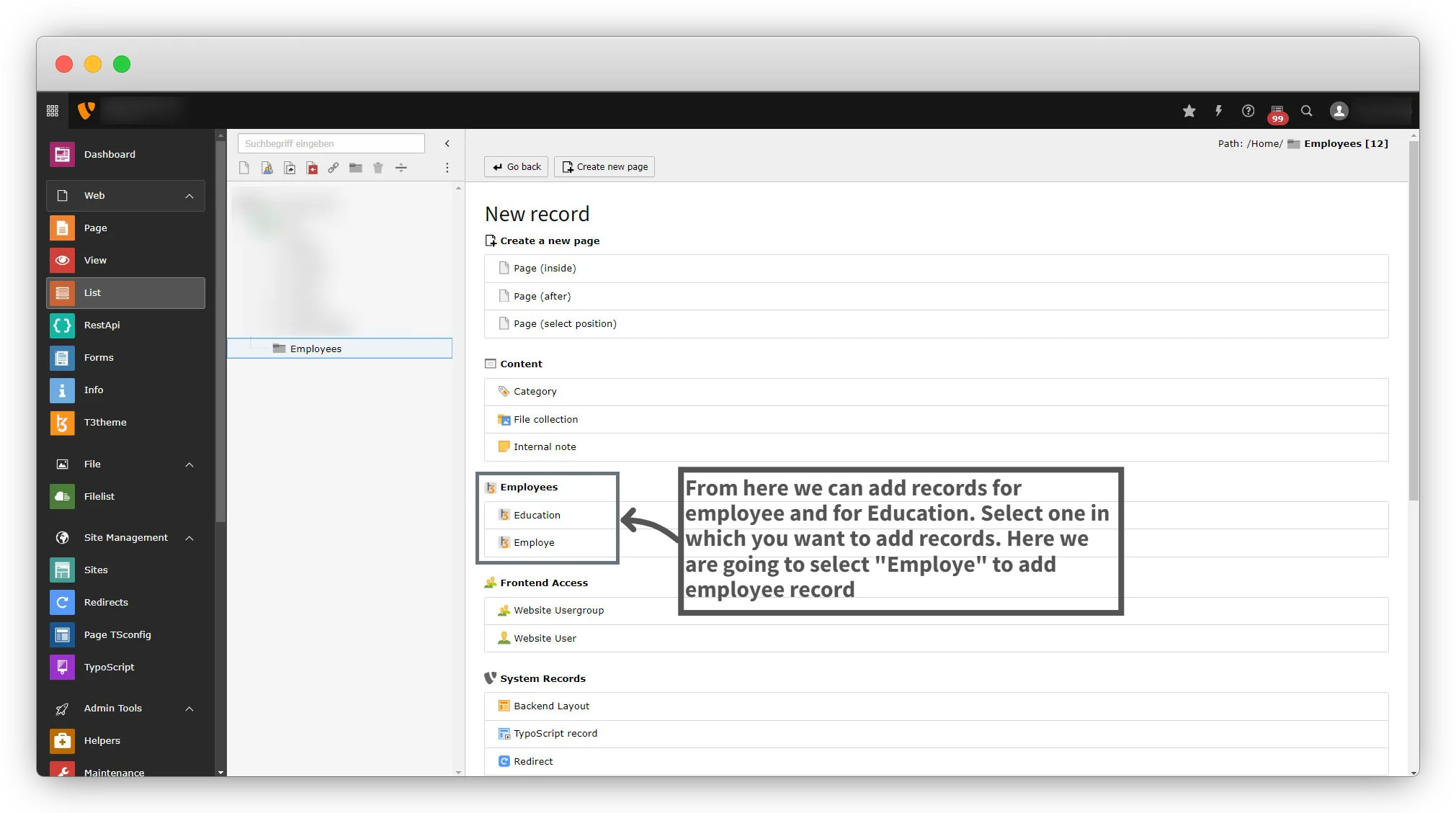This screenshot has height=813, width=1456.
Task: Open the page tree three-dot options menu
Action: (447, 168)
